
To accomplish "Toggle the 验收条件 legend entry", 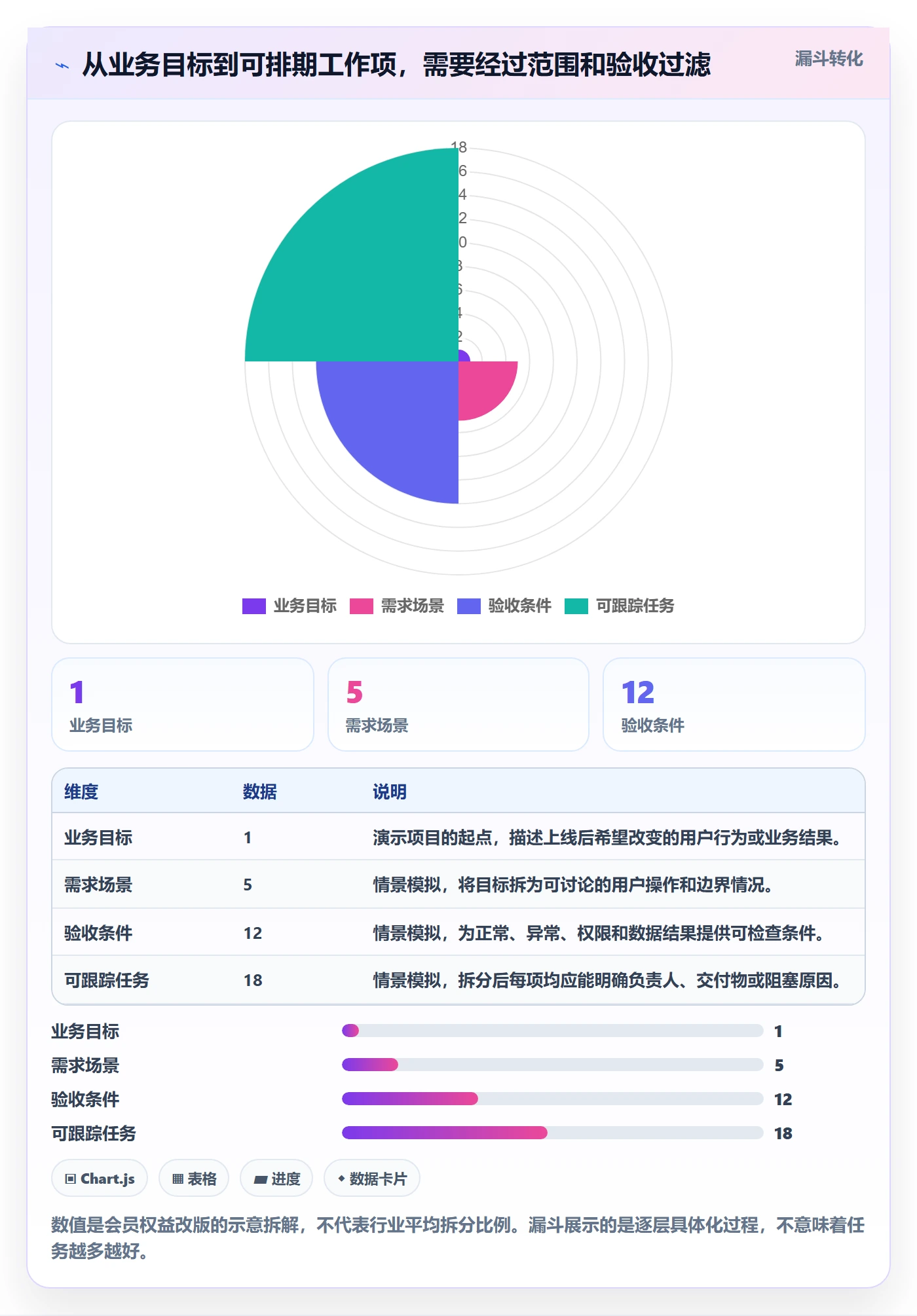I will [x=504, y=606].
